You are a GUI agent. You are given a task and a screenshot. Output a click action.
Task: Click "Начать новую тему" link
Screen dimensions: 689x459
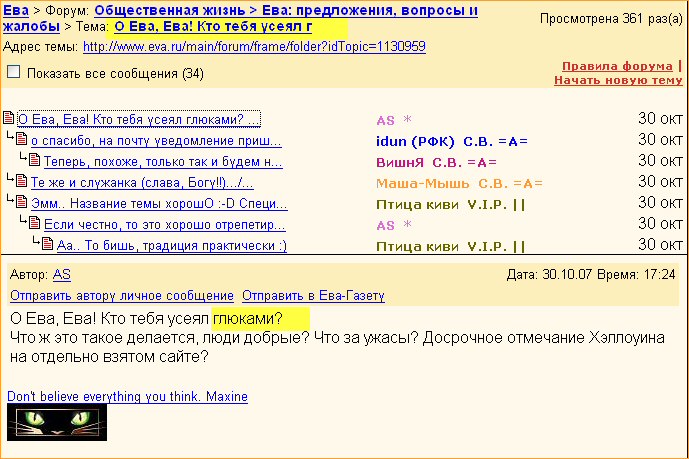(x=618, y=79)
